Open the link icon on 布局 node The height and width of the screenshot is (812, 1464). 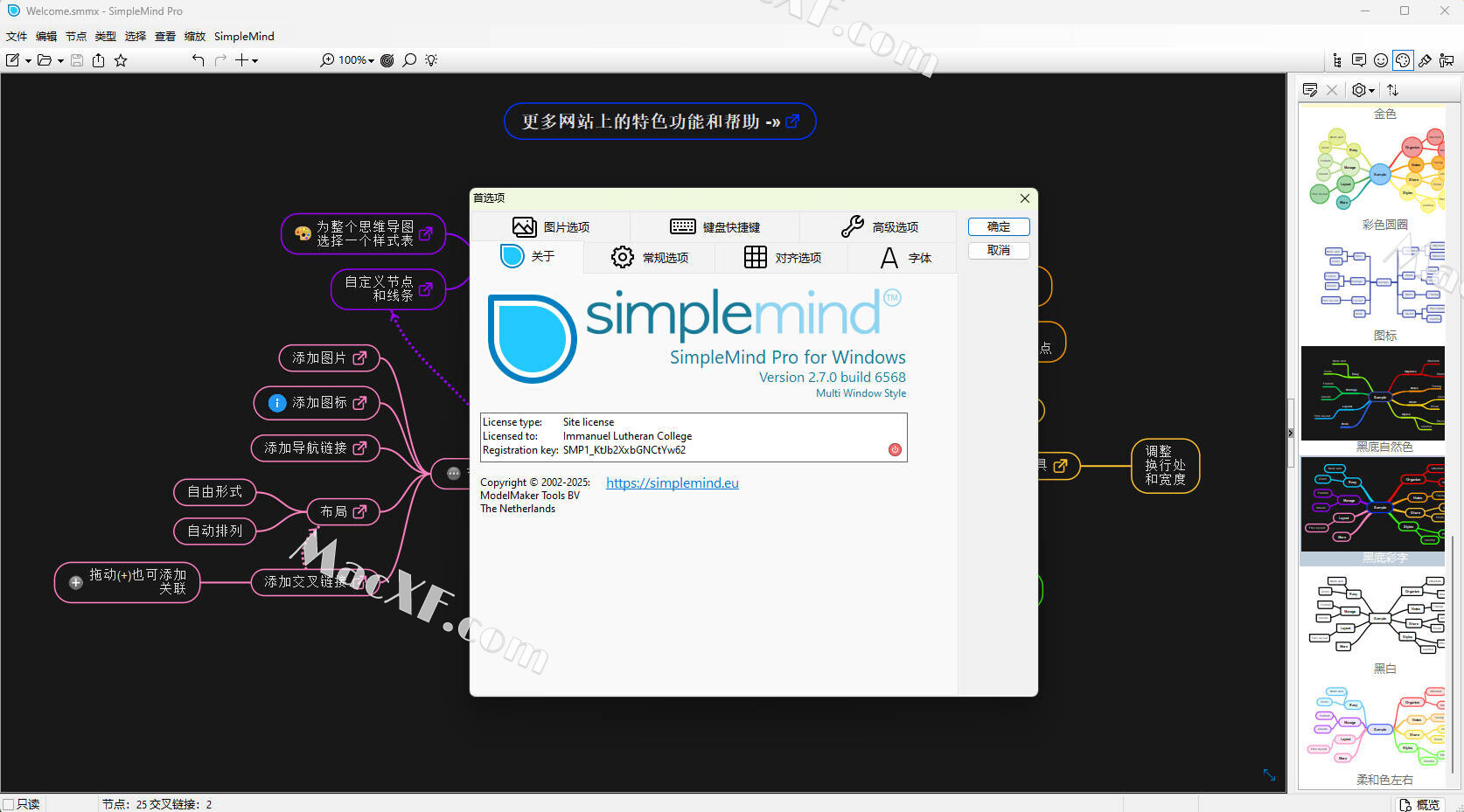(x=359, y=511)
